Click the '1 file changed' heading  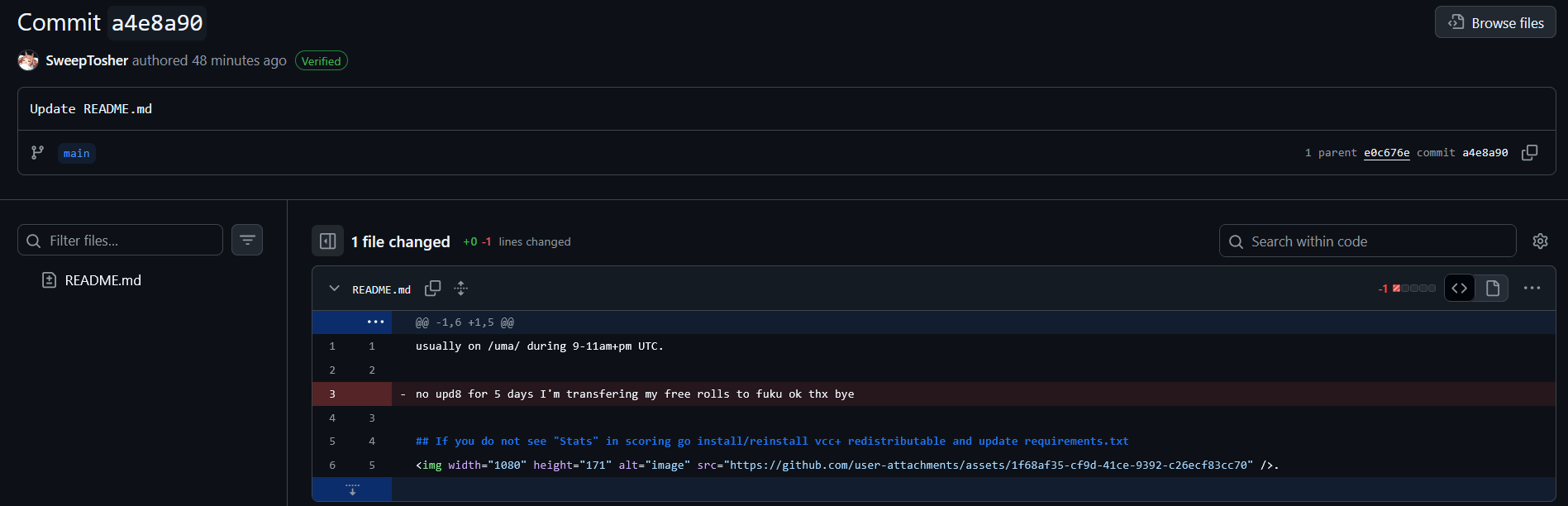[400, 241]
